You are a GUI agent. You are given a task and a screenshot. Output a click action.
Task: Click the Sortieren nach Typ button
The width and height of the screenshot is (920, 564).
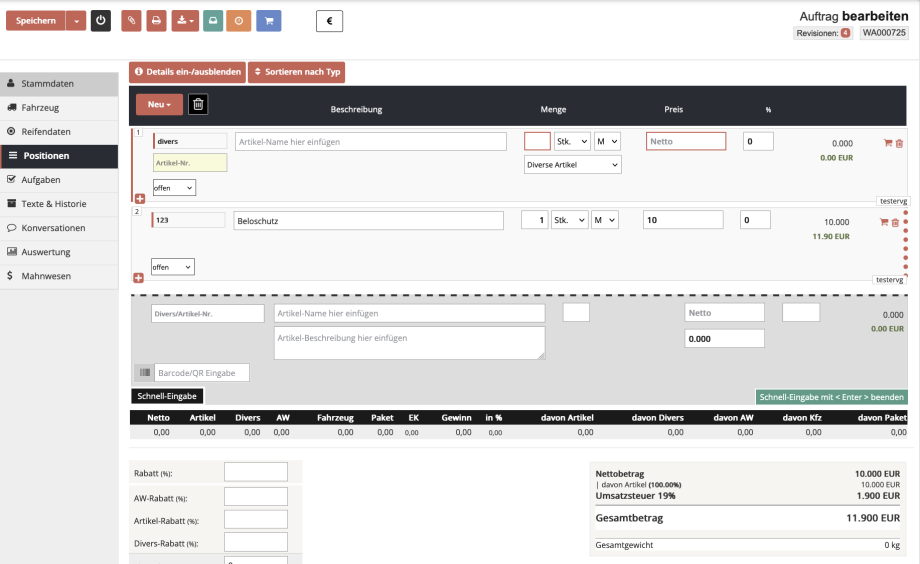pos(296,72)
